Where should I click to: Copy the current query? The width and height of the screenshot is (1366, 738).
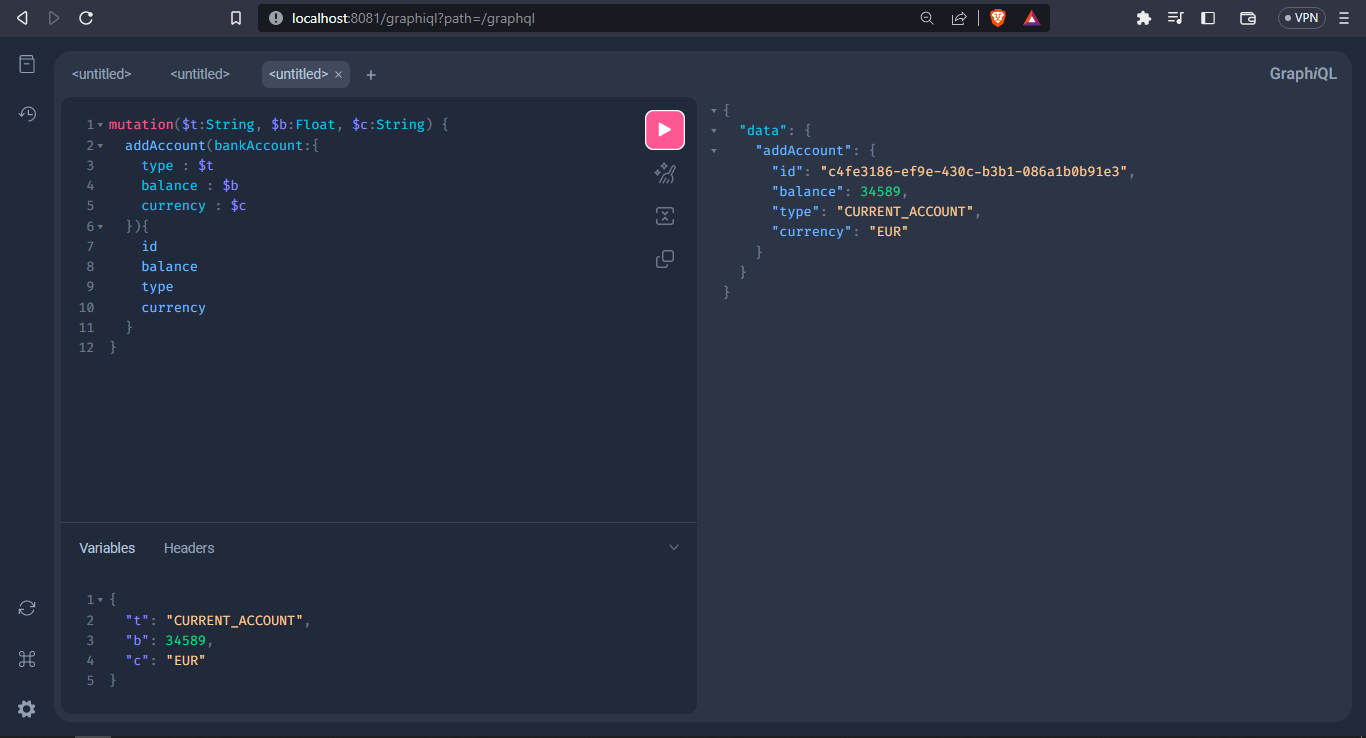[x=664, y=258]
